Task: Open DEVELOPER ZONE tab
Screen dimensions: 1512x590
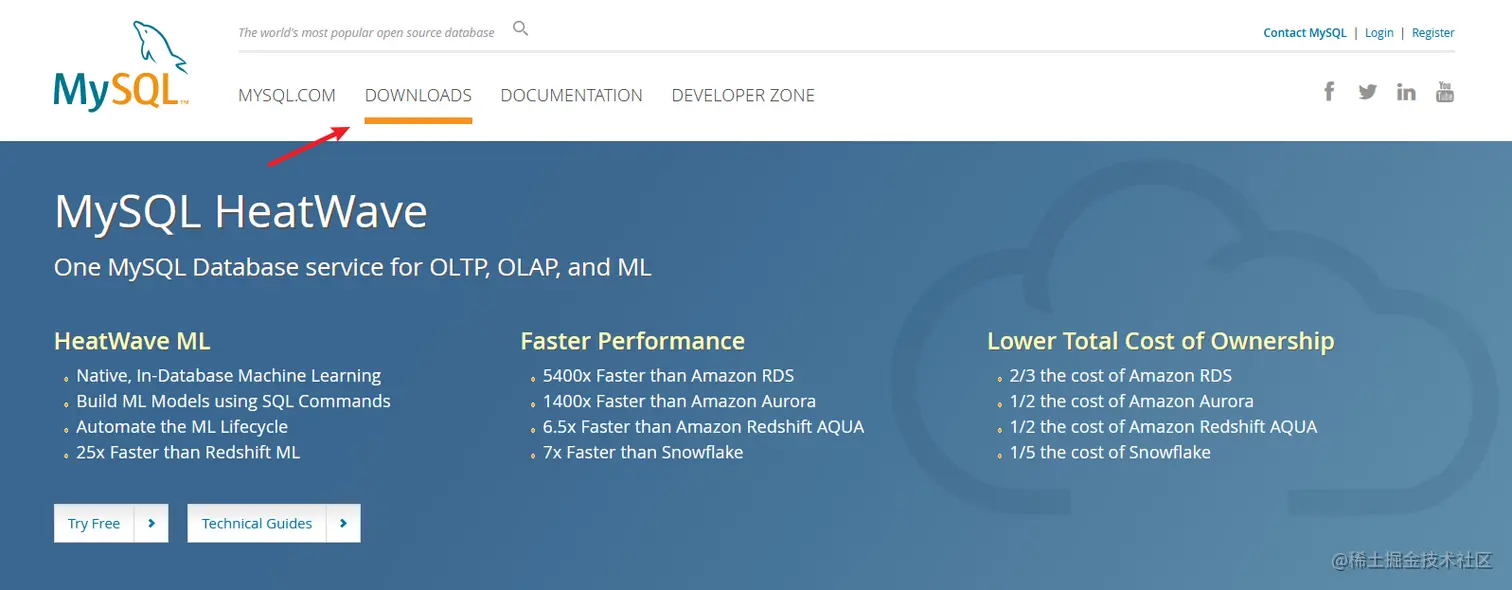Action: click(743, 96)
